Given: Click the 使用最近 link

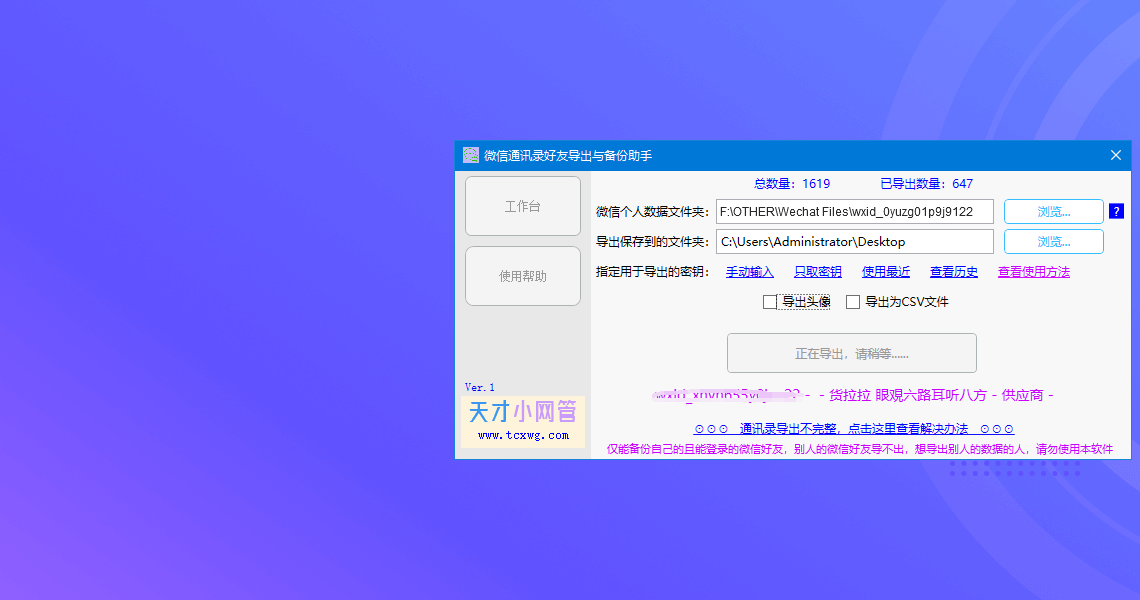Looking at the screenshot, I should click(886, 271).
